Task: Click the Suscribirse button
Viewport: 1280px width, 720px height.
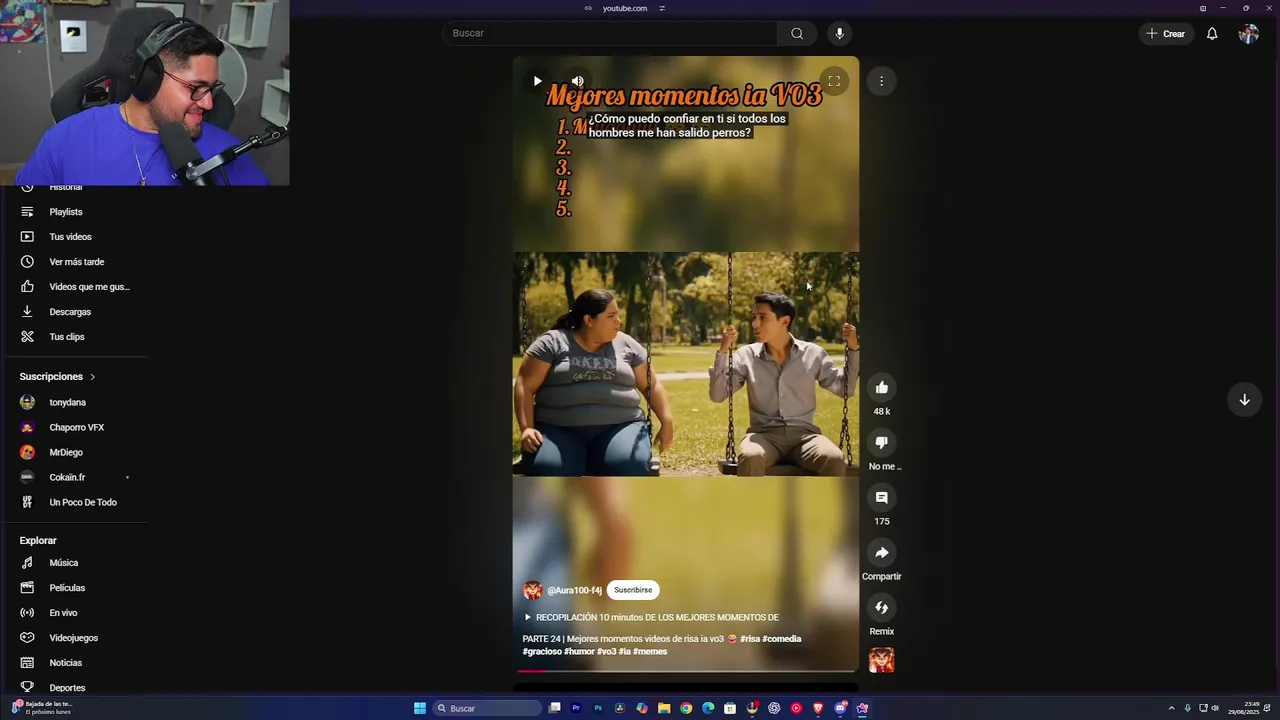Action: [633, 590]
